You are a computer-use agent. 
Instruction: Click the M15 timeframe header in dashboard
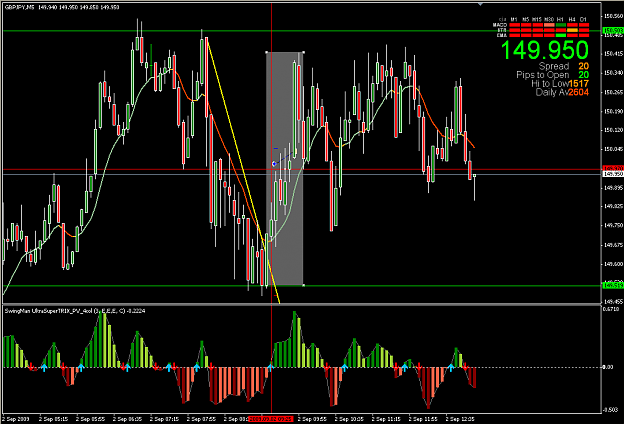pos(537,20)
